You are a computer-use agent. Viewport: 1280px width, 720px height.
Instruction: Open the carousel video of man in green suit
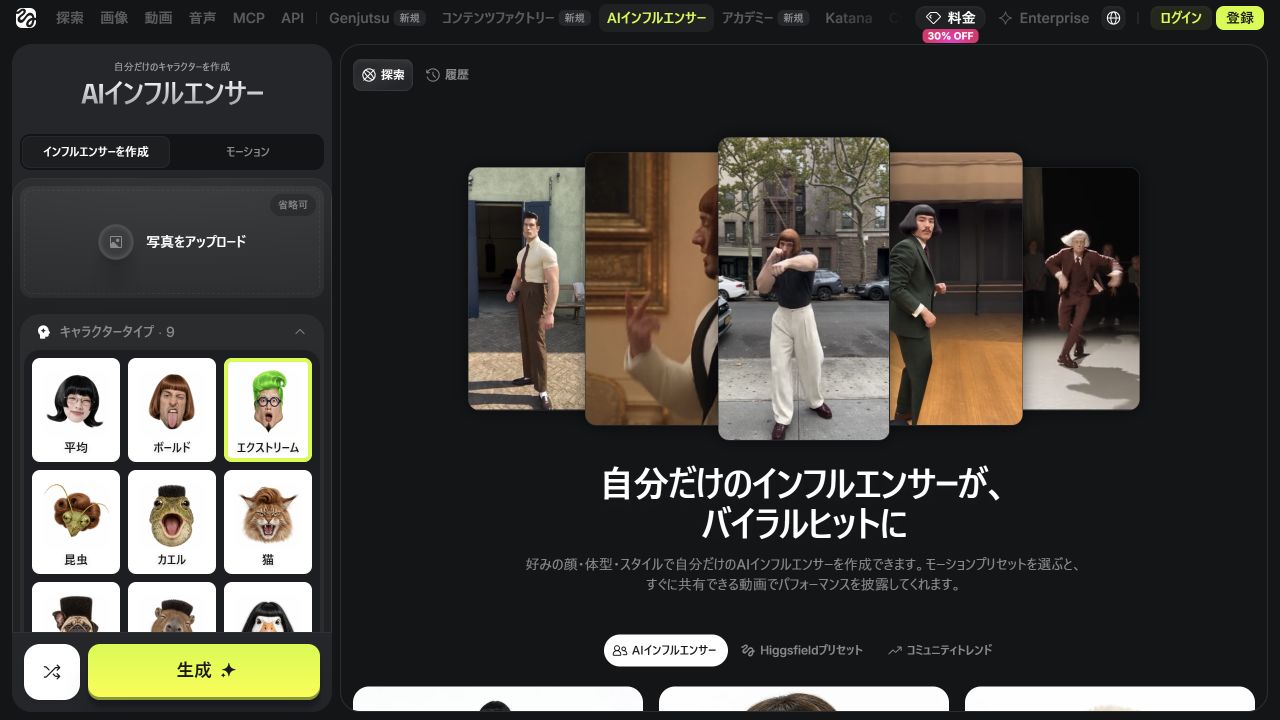click(956, 288)
